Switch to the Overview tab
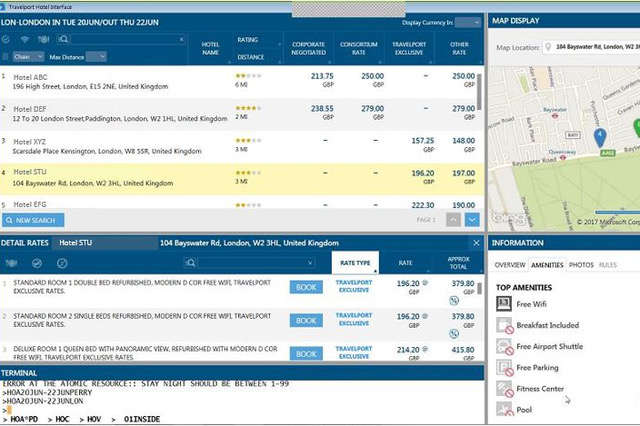The height and width of the screenshot is (426, 640). coord(510,265)
